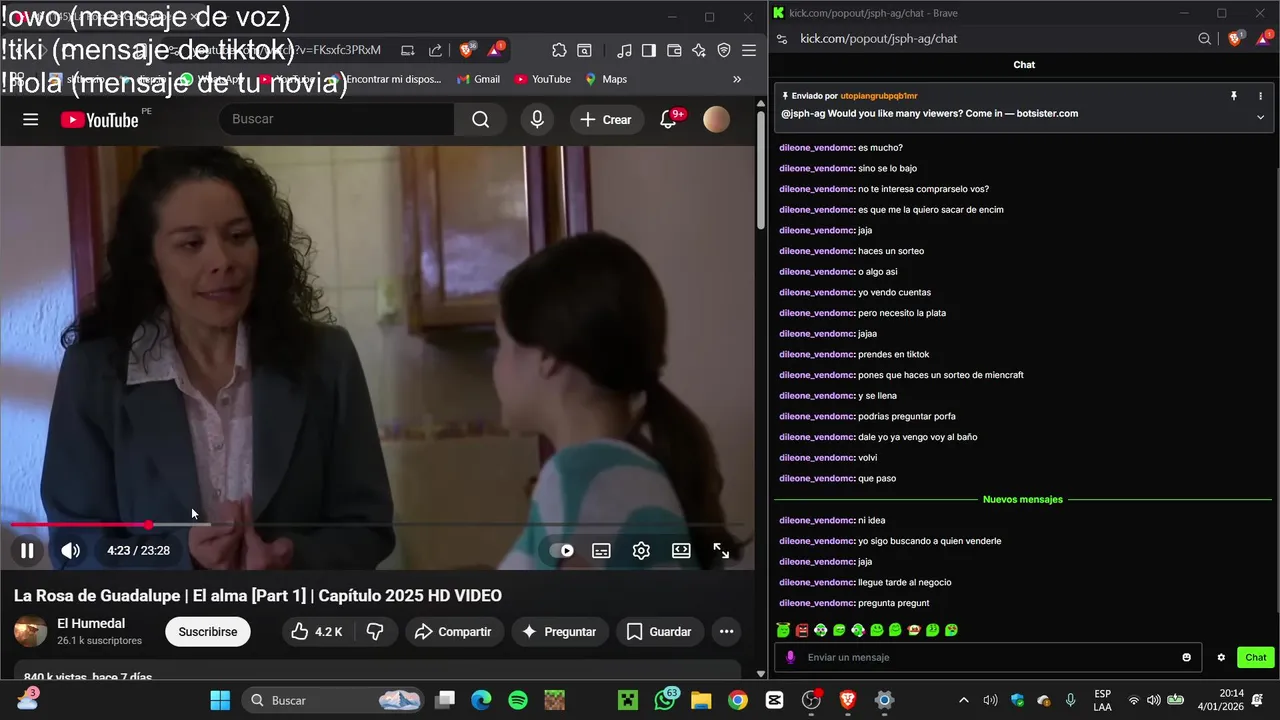
Task: Send message with green Chat button
Action: (x=1256, y=657)
